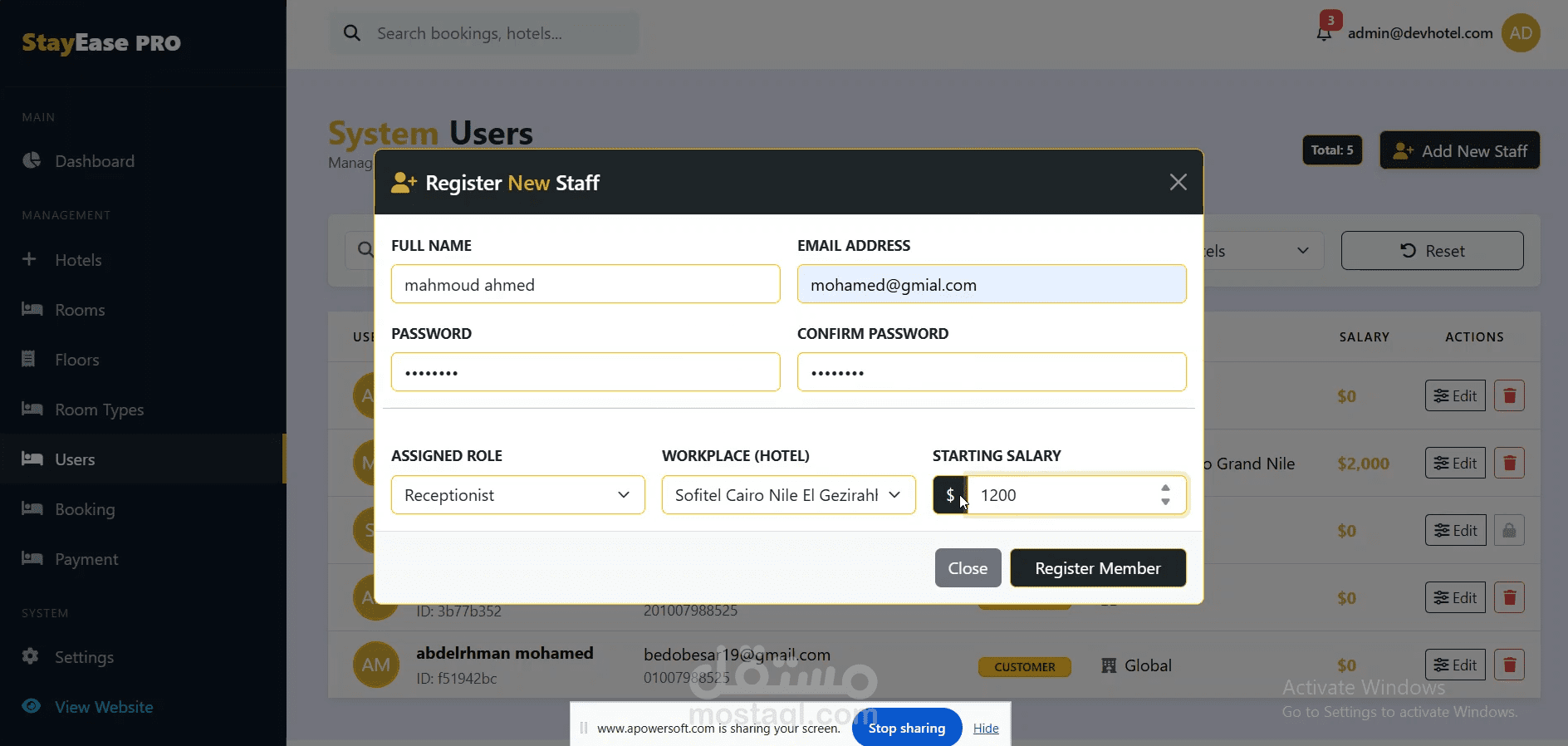This screenshot has width=1568, height=746.
Task: Close the Register New Staff dialog with X
Action: 1178,182
